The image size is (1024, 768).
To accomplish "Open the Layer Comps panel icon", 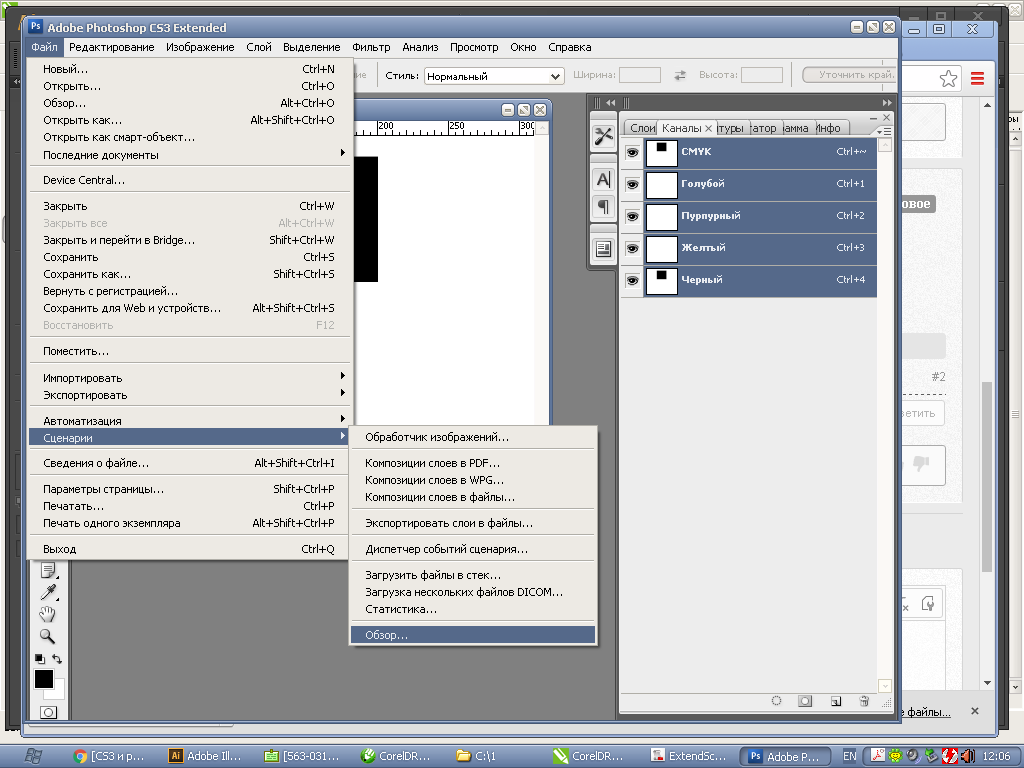I will [x=603, y=249].
